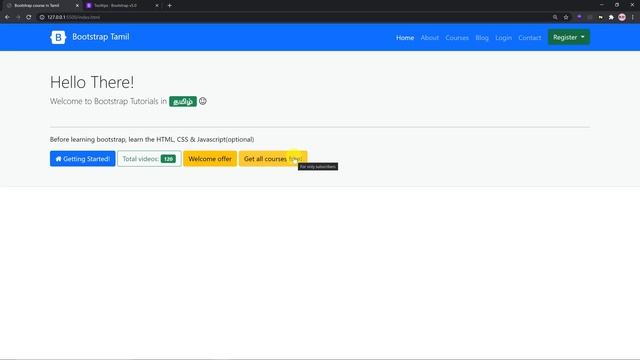Reload the page with refresh icon

(29, 17)
